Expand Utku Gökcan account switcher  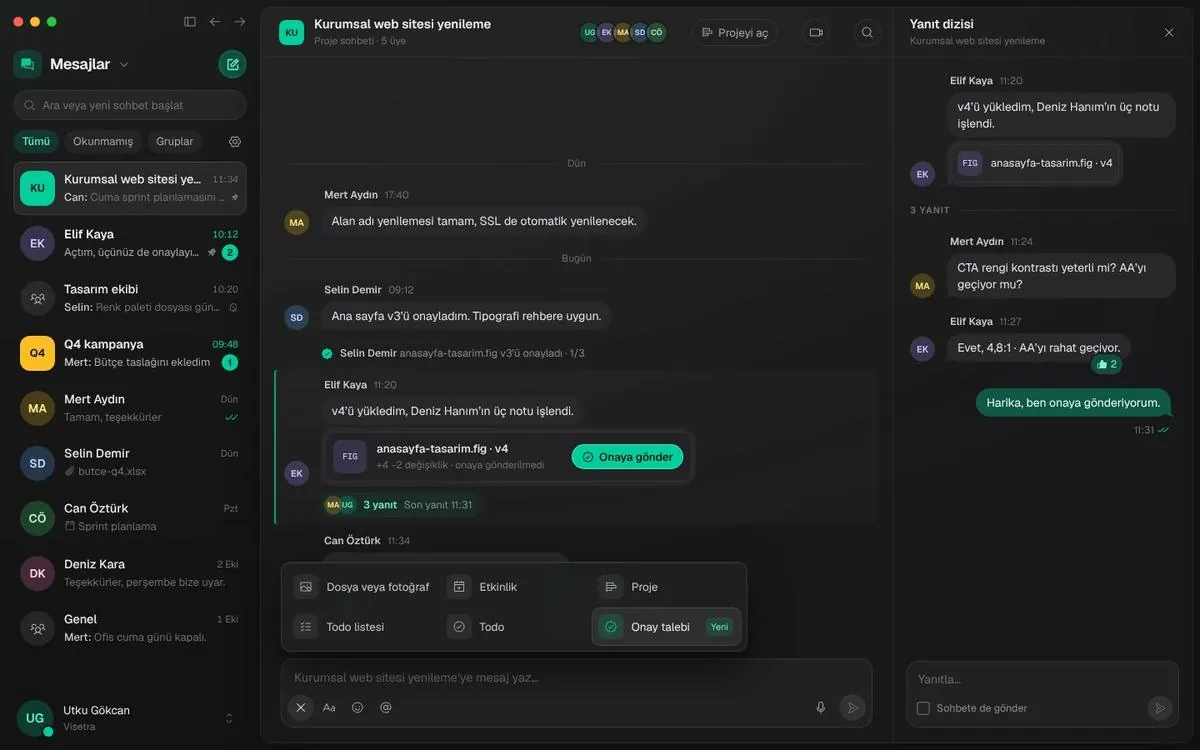pyautogui.click(x=229, y=718)
